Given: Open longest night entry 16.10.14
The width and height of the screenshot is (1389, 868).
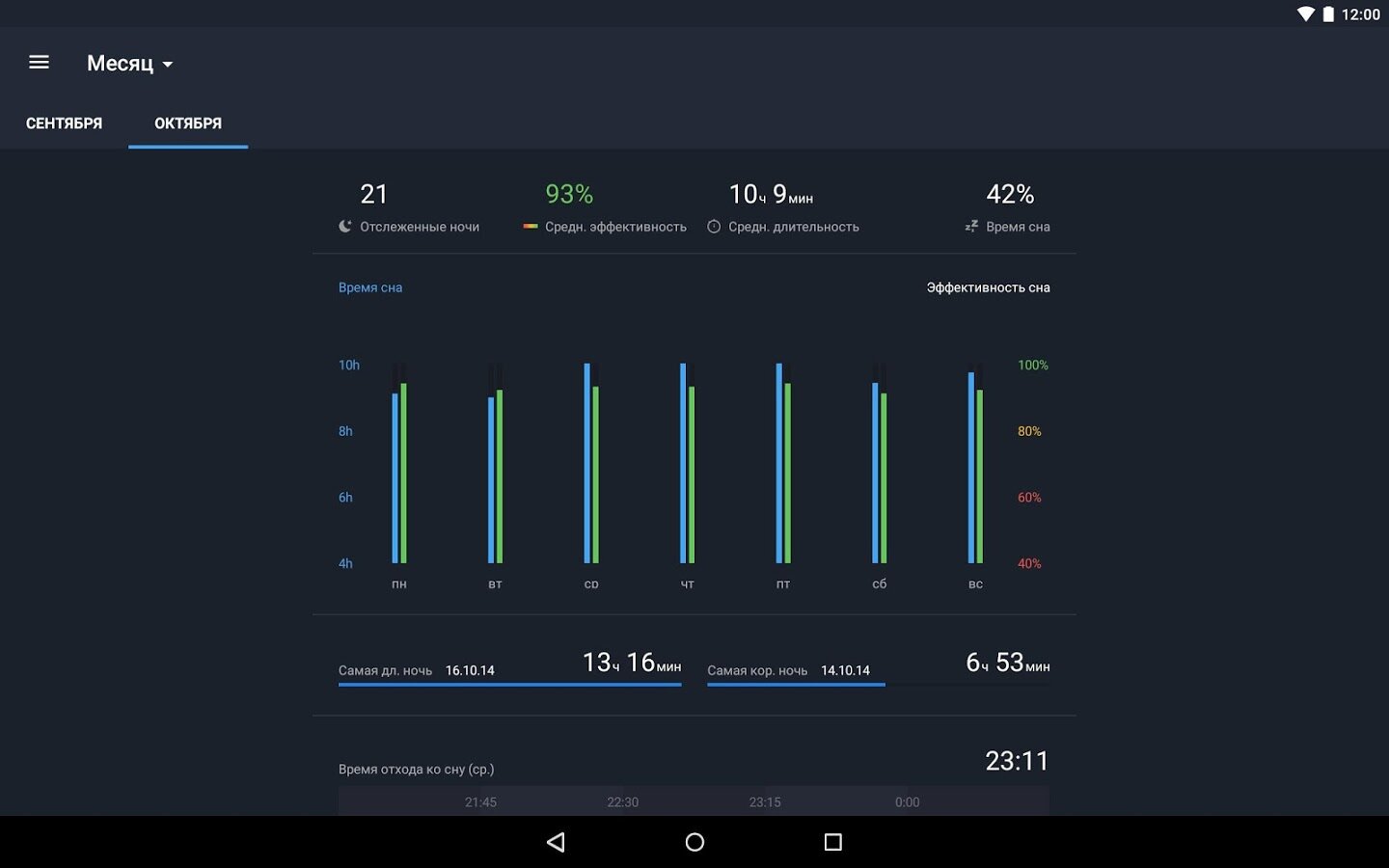Looking at the screenshot, I should point(470,670).
